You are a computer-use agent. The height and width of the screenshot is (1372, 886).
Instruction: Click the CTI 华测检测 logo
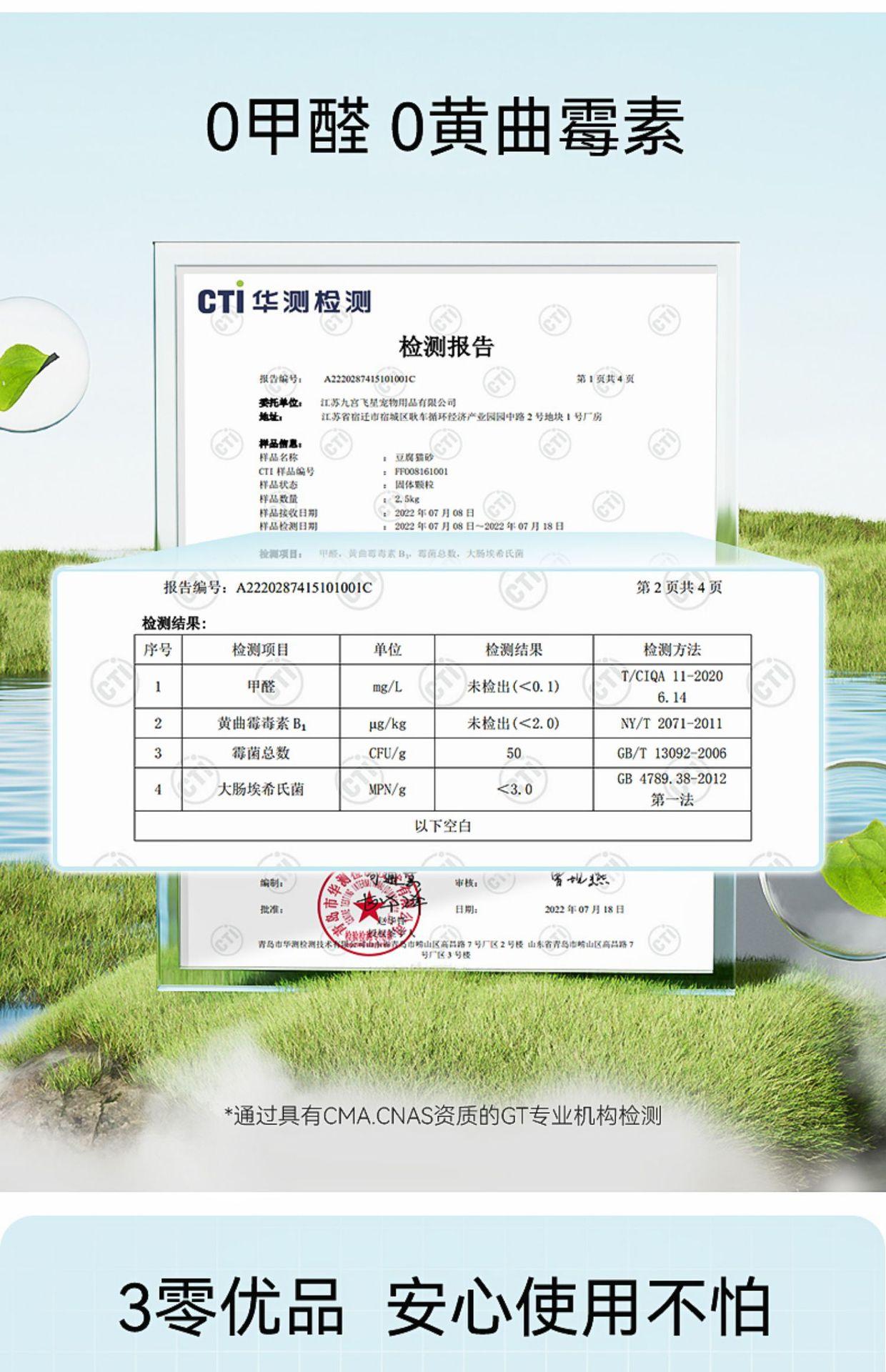coord(284,299)
